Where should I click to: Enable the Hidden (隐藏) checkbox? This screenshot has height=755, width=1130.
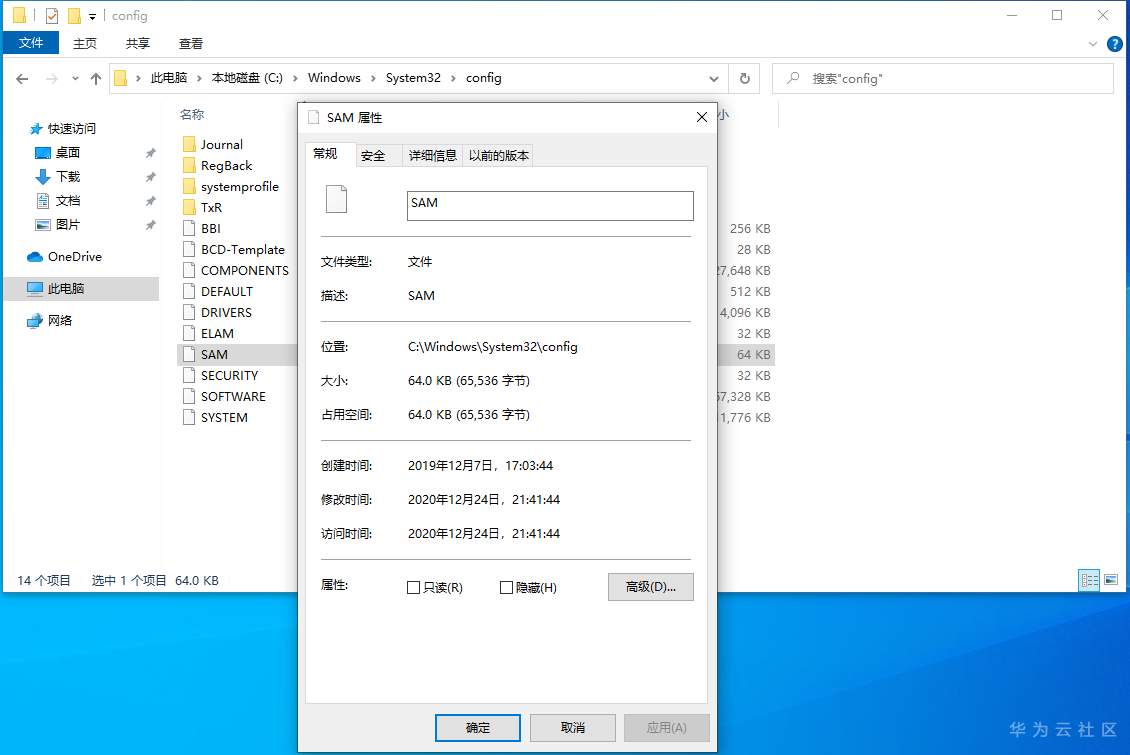point(506,588)
